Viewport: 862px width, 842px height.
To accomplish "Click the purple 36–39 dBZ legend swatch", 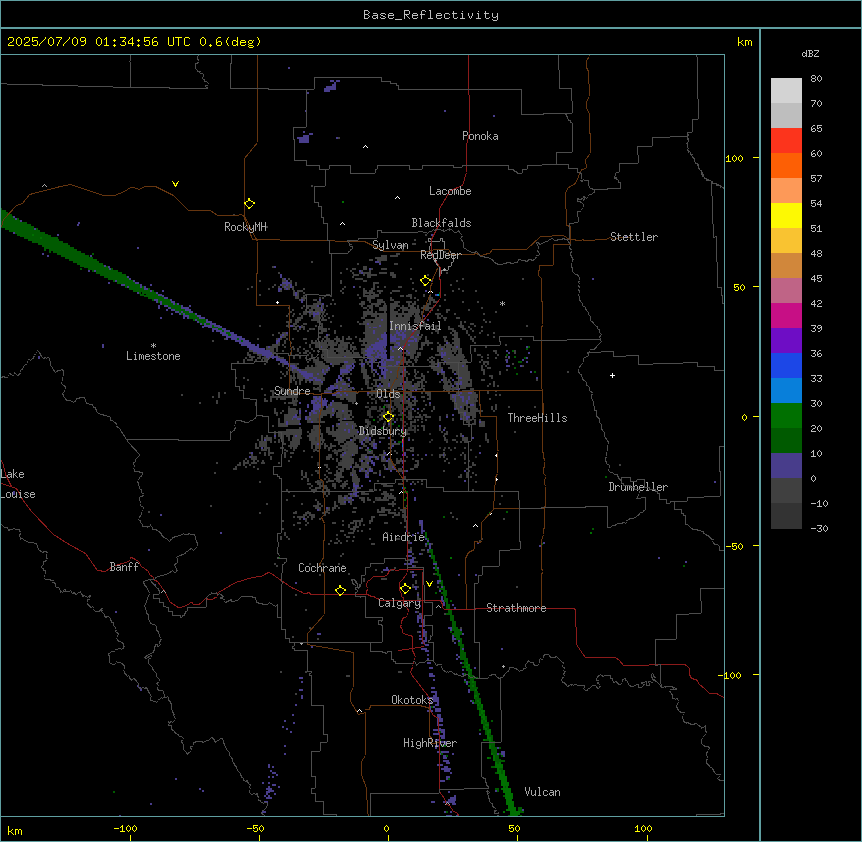I will pyautogui.click(x=786, y=340).
